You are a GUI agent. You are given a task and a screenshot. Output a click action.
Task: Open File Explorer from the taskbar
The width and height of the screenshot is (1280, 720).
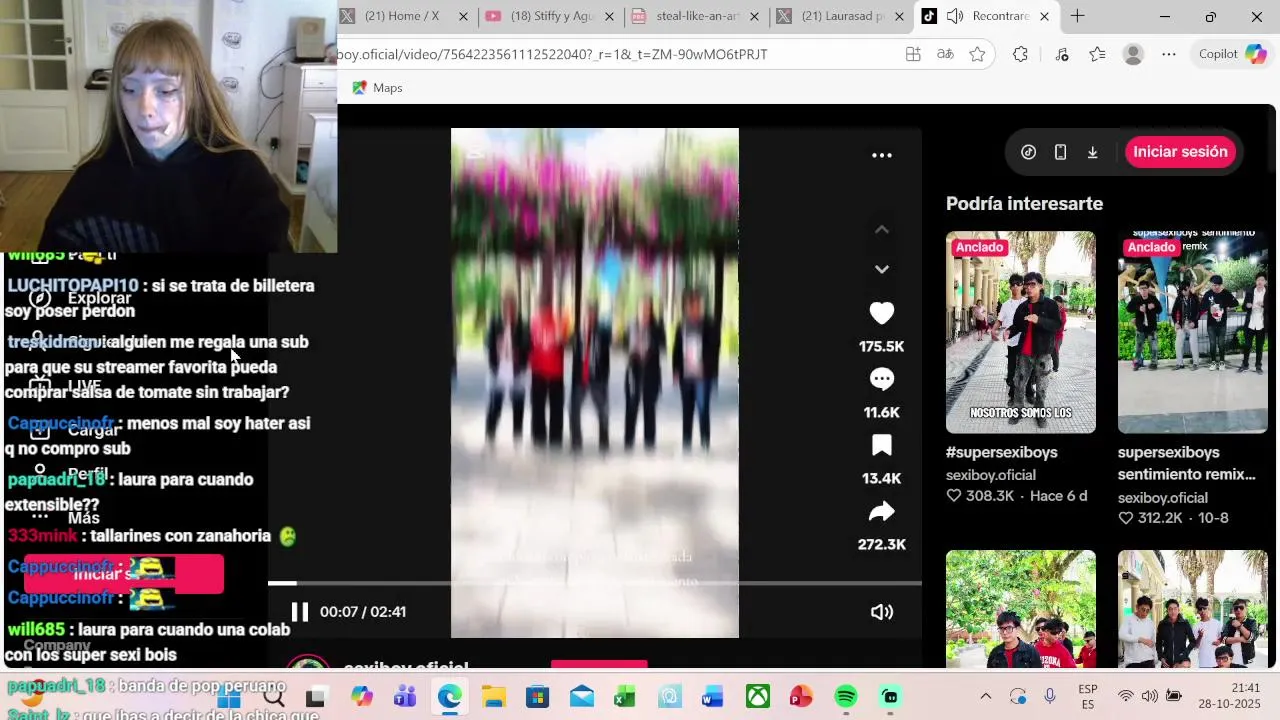tap(494, 696)
